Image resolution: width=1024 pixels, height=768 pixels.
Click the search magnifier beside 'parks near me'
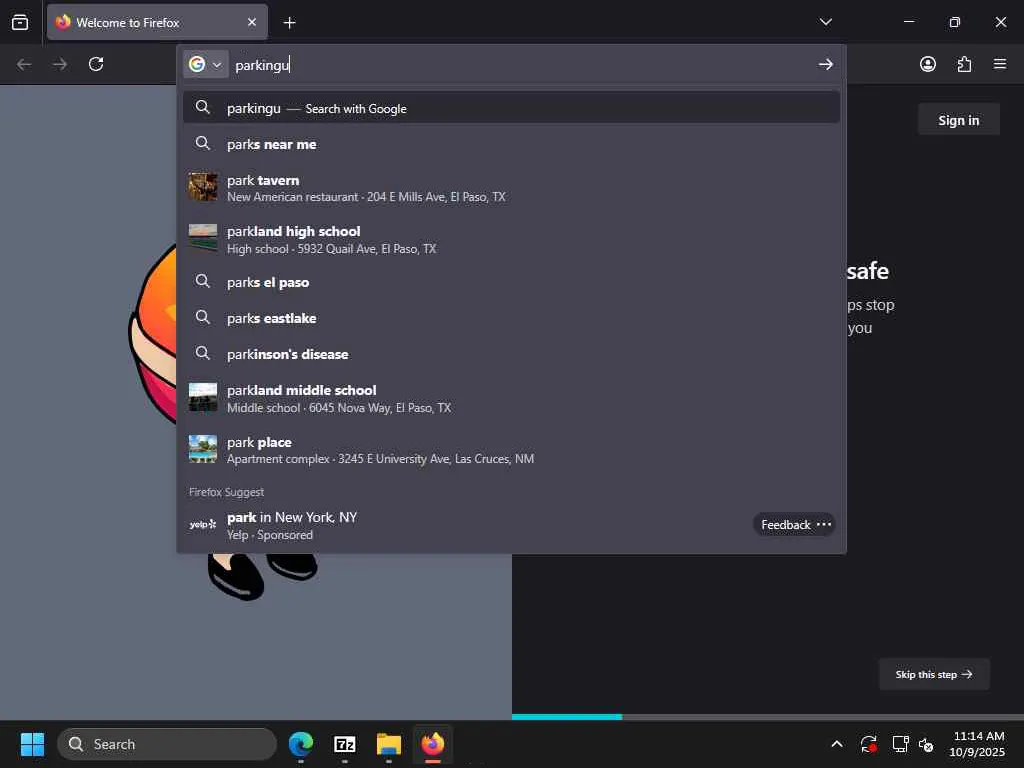click(x=202, y=144)
